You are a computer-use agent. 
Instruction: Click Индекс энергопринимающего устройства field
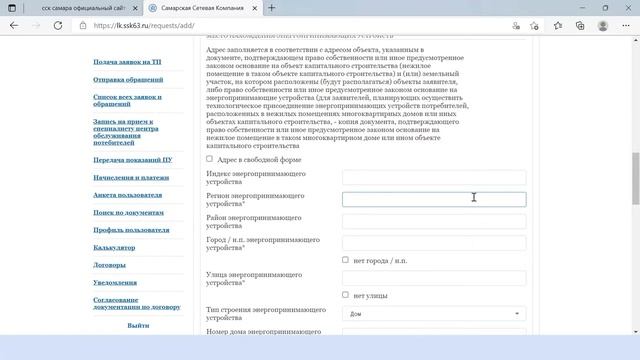(434, 178)
